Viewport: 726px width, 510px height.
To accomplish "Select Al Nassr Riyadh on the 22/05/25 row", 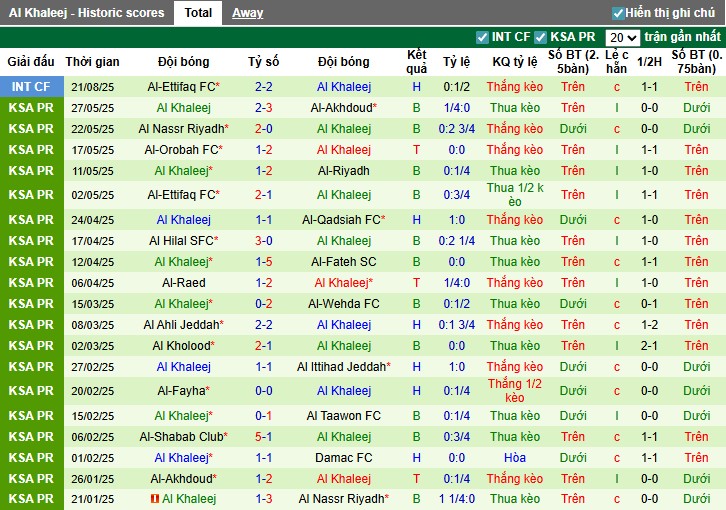I will [x=181, y=129].
